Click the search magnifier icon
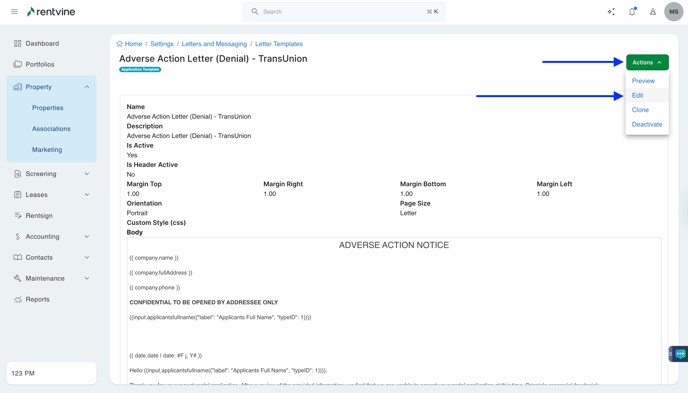This screenshot has height=393, width=688. [x=254, y=11]
